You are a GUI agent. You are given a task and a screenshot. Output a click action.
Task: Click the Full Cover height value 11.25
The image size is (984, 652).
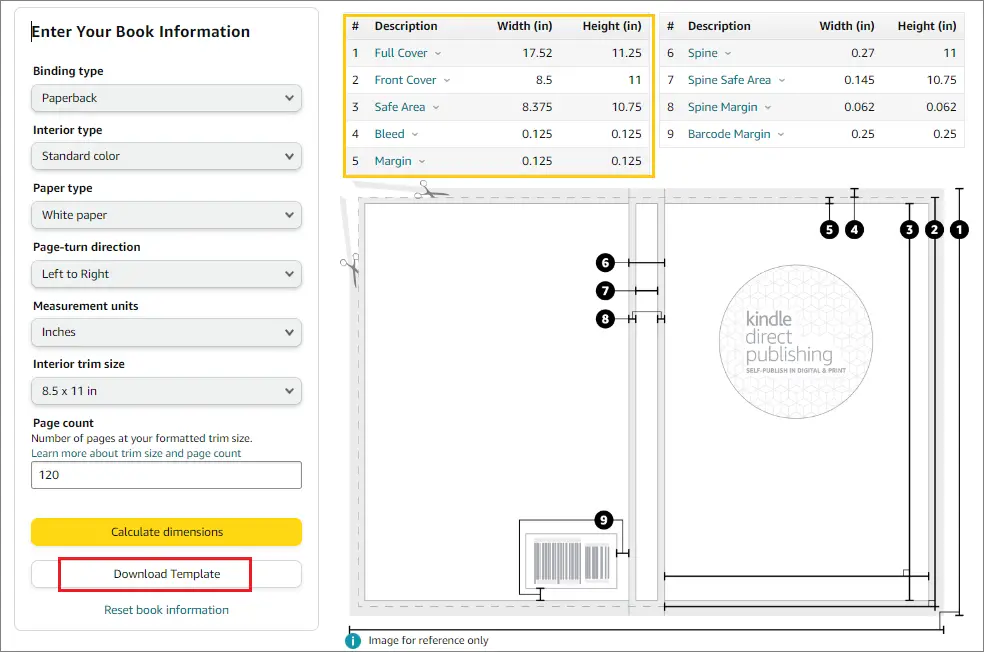tap(626, 53)
